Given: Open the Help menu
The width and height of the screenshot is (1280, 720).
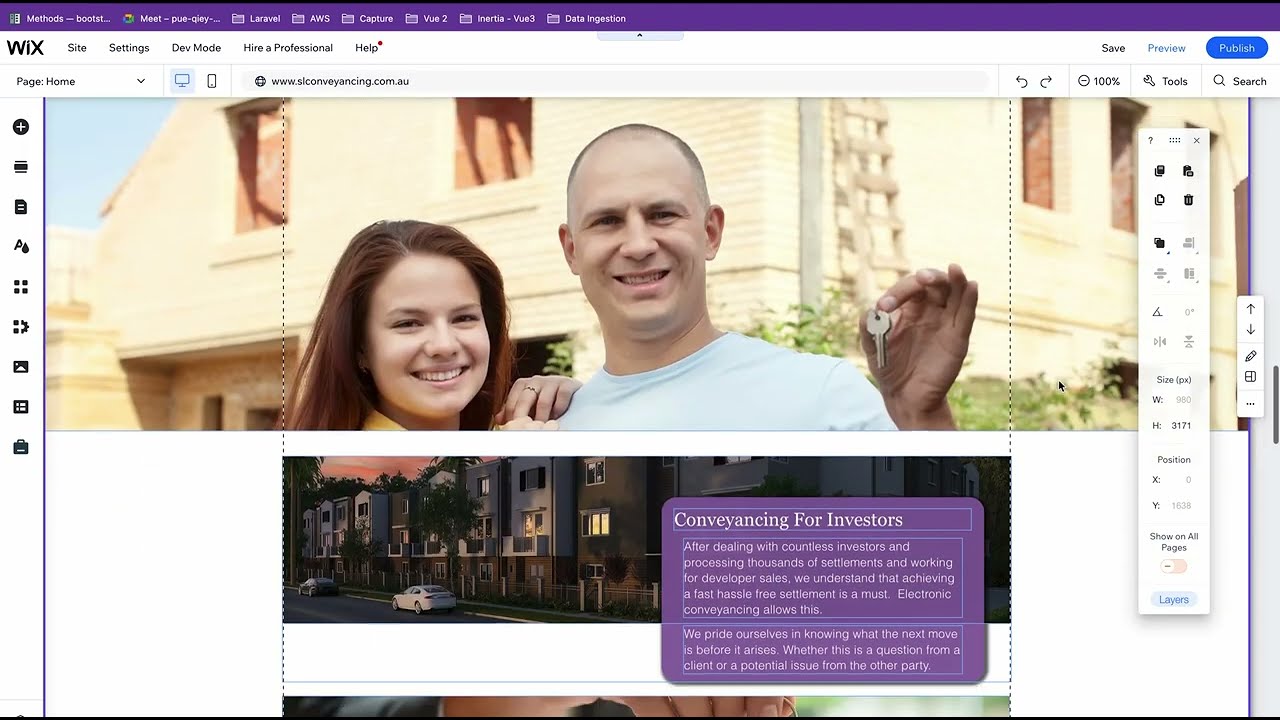Looking at the screenshot, I should point(366,48).
